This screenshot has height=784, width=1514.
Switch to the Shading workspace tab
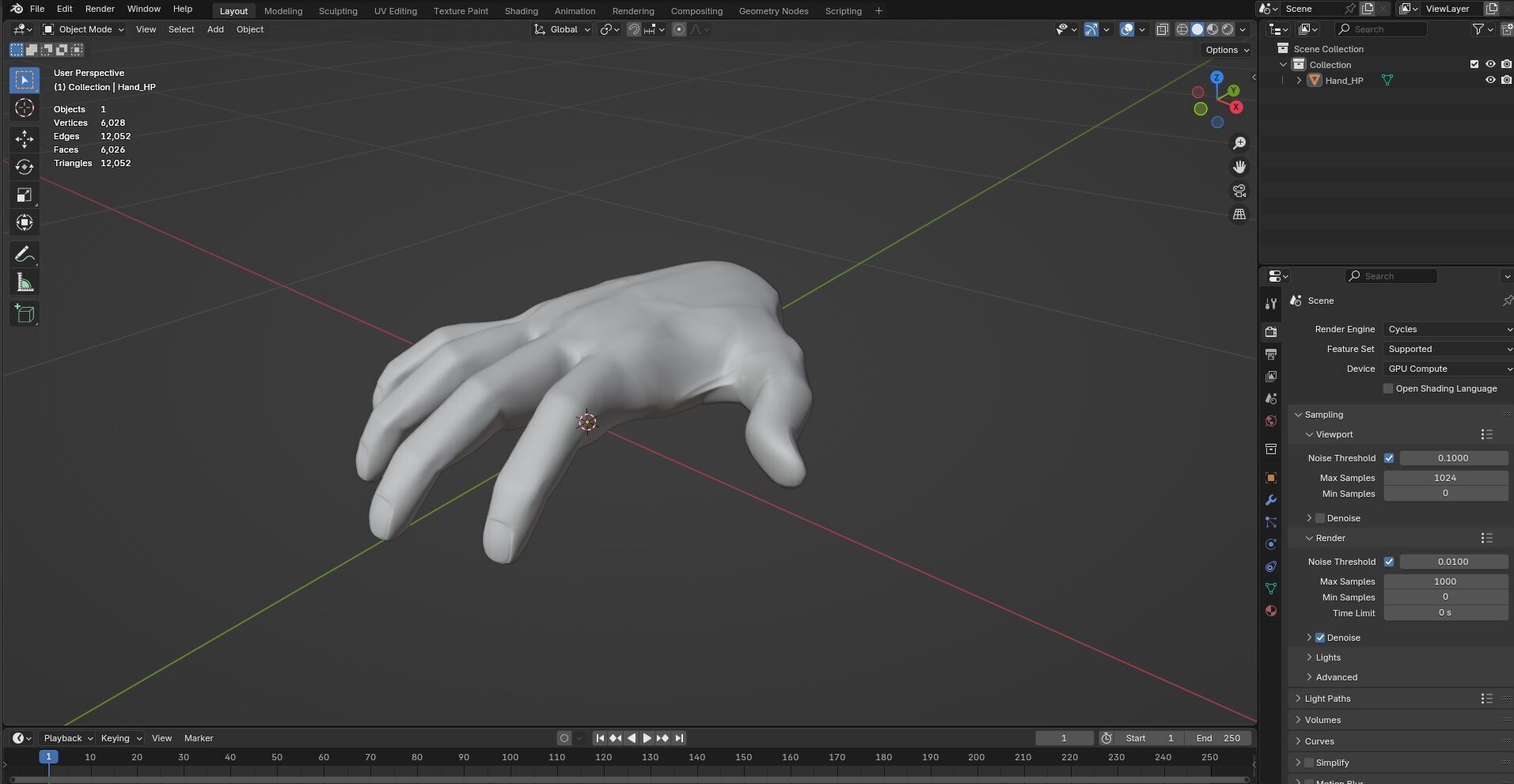click(521, 11)
